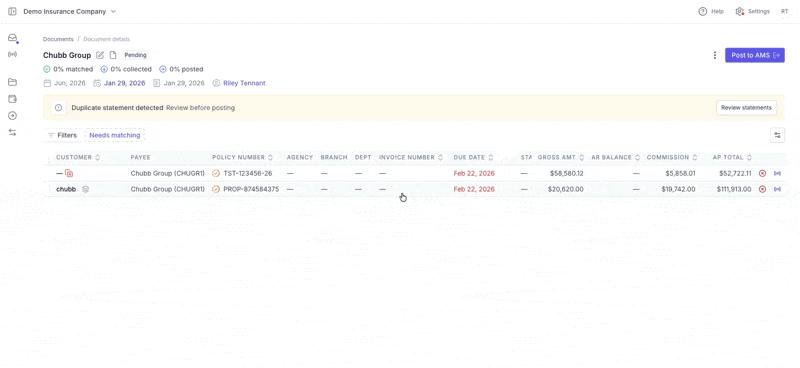The width and height of the screenshot is (800, 368).
Task: Click the Pending status badge
Action: pos(136,55)
